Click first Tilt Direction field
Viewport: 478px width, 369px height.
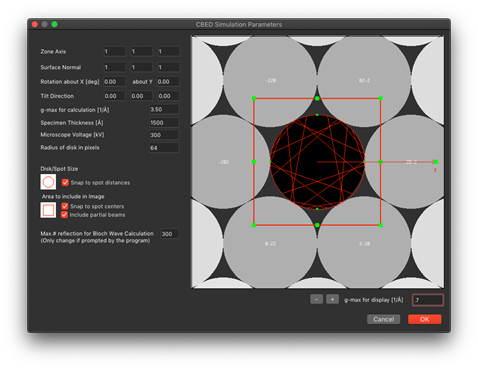[115, 96]
